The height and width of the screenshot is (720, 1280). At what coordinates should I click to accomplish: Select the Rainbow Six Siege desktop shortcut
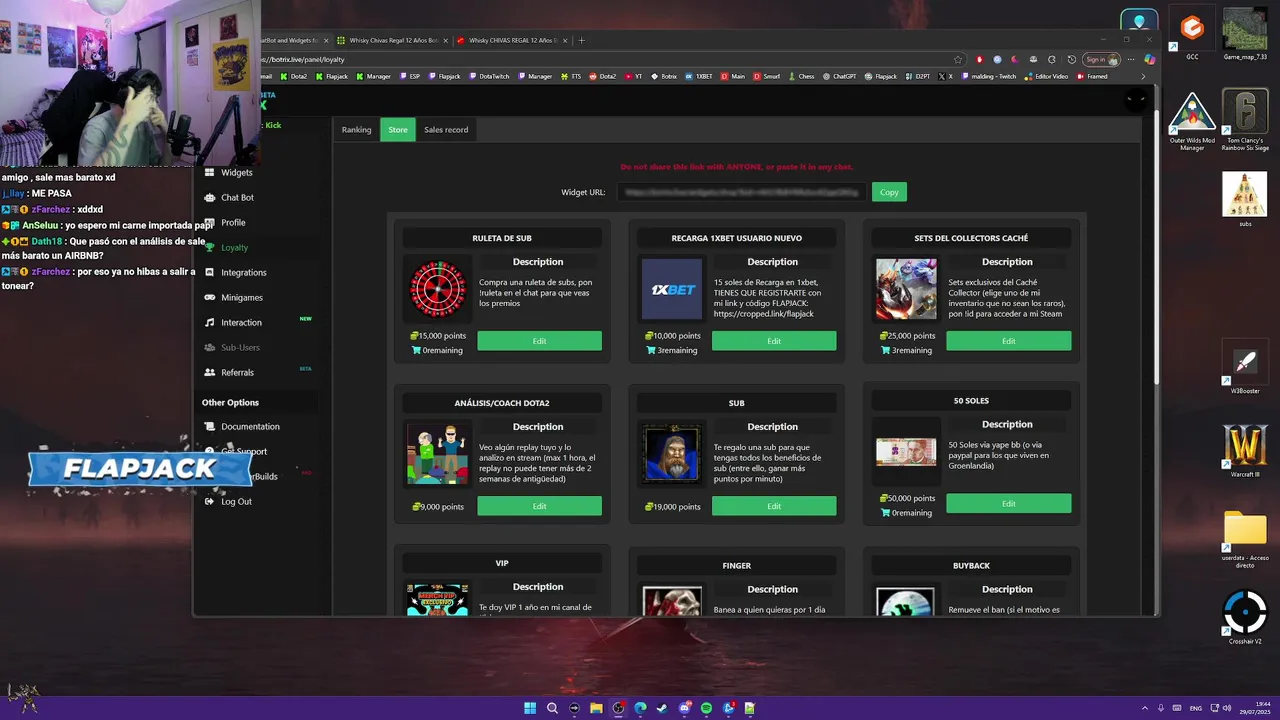[1245, 121]
